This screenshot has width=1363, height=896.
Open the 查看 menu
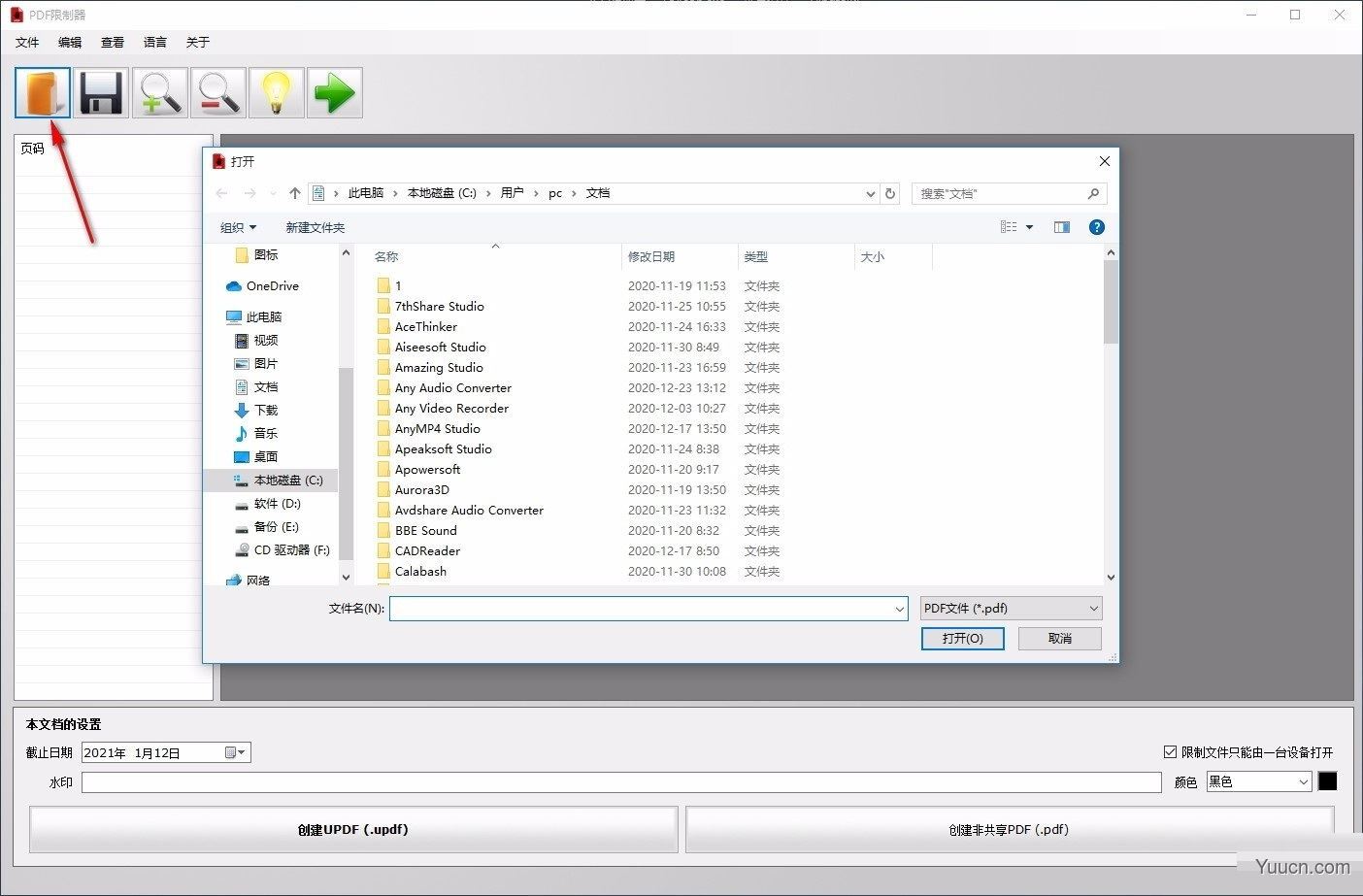(113, 43)
